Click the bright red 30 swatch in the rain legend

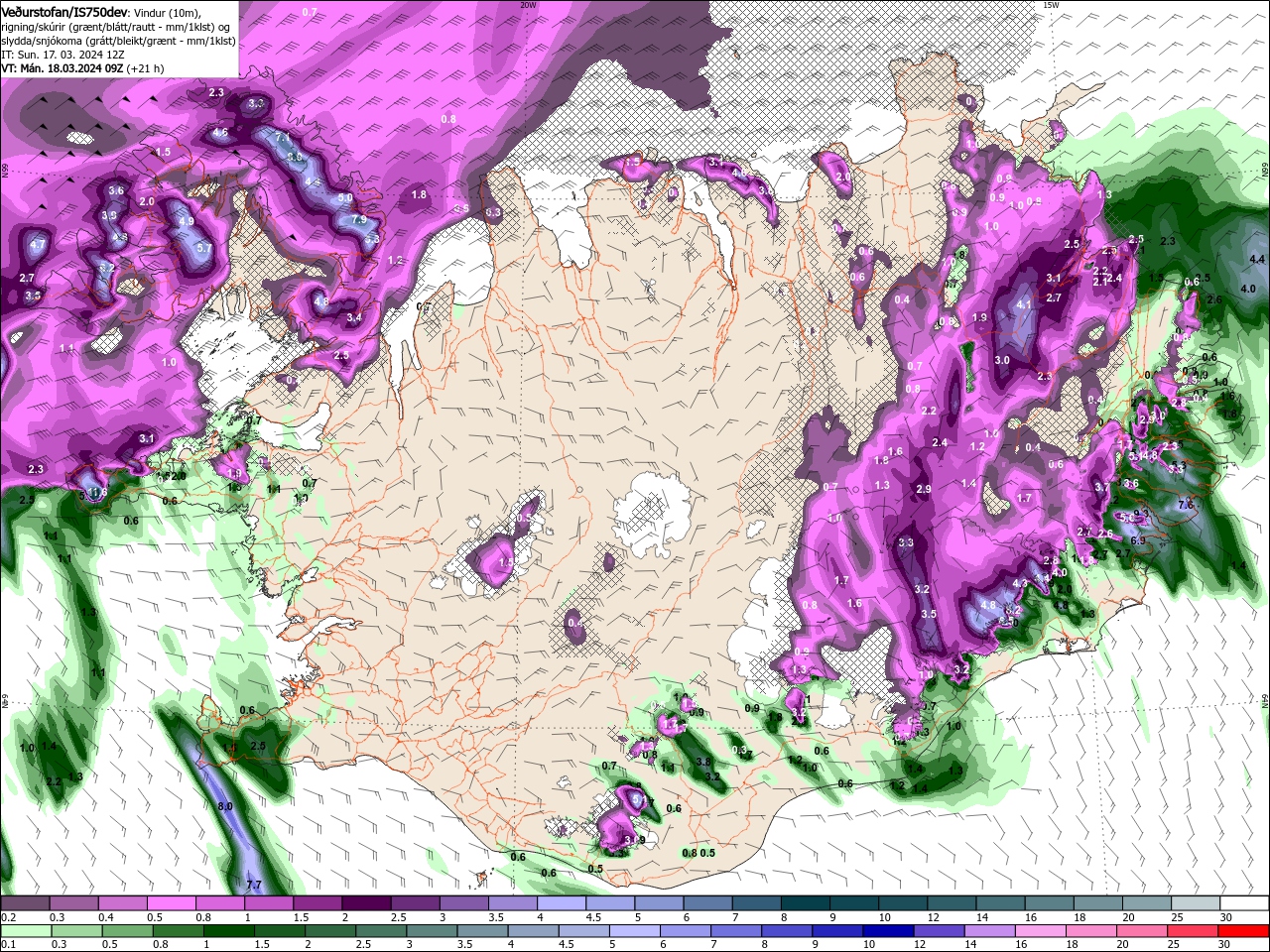1243,931
